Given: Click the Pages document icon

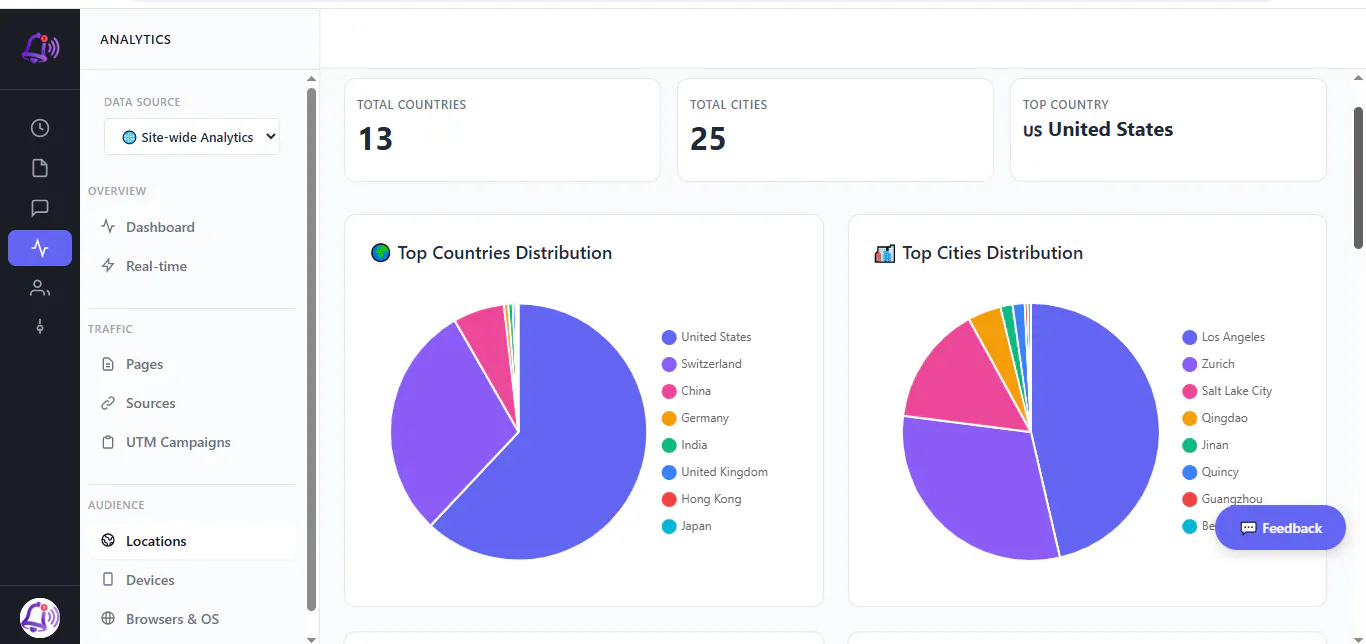Looking at the screenshot, I should pos(108,364).
